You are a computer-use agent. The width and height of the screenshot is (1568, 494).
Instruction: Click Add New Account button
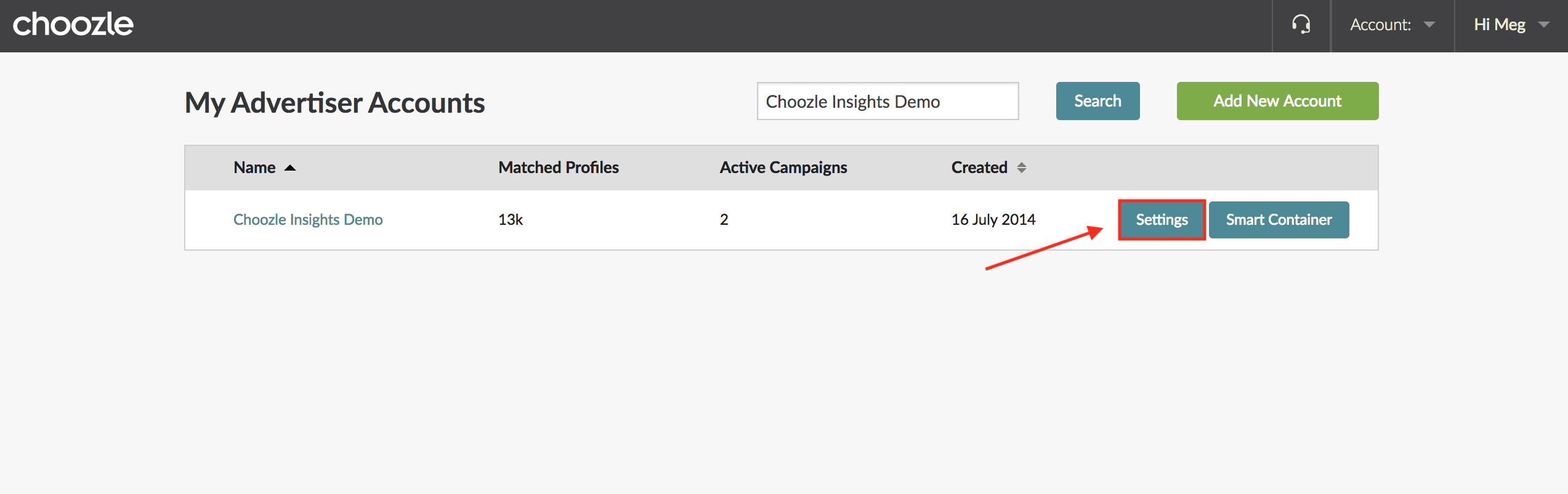pos(1277,101)
